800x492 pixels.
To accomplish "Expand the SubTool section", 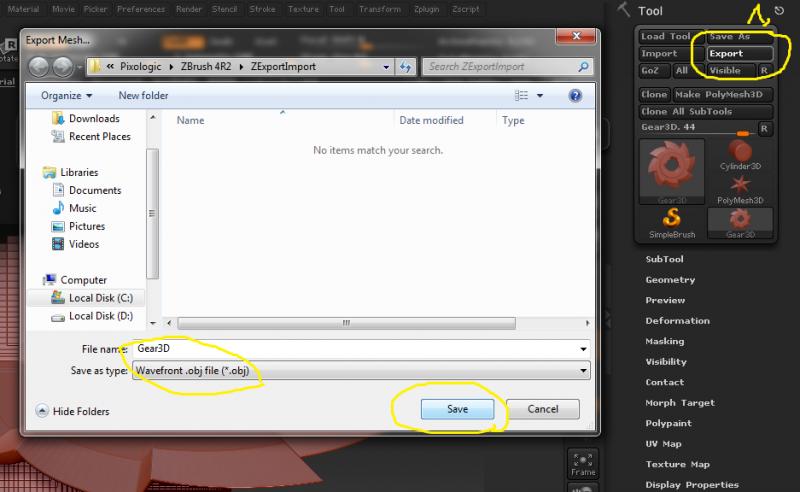I will click(x=664, y=259).
